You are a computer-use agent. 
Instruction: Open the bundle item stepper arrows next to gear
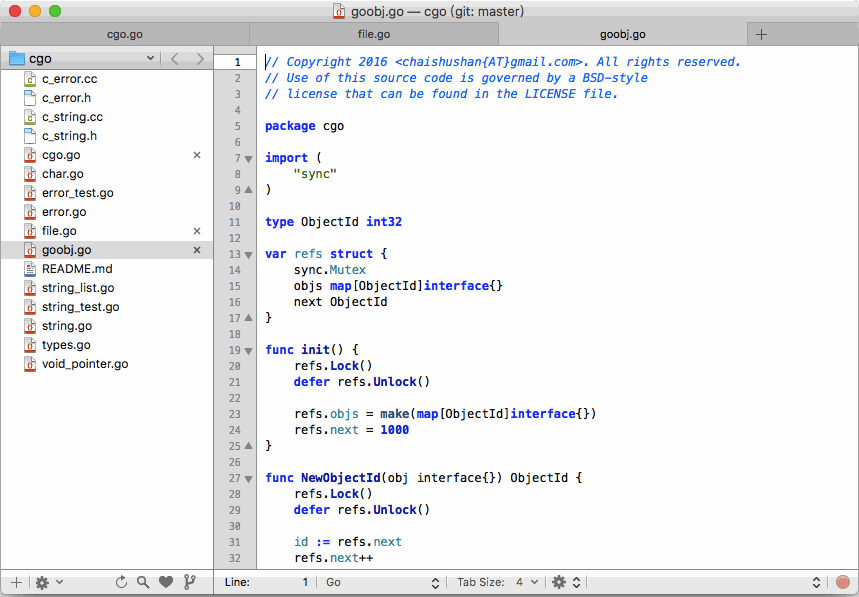point(576,582)
